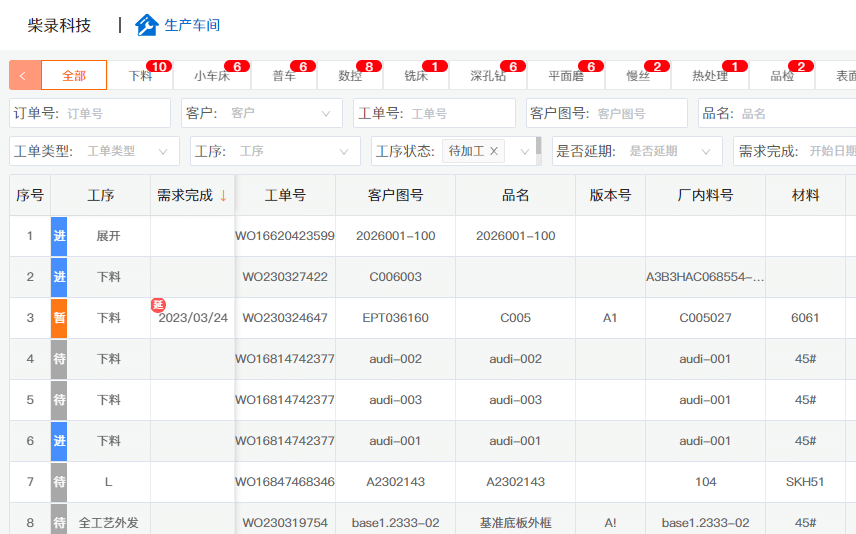Image resolution: width=856 pixels, height=534 pixels.
Task: Select the 数控 tab
Action: pyautogui.click(x=350, y=76)
